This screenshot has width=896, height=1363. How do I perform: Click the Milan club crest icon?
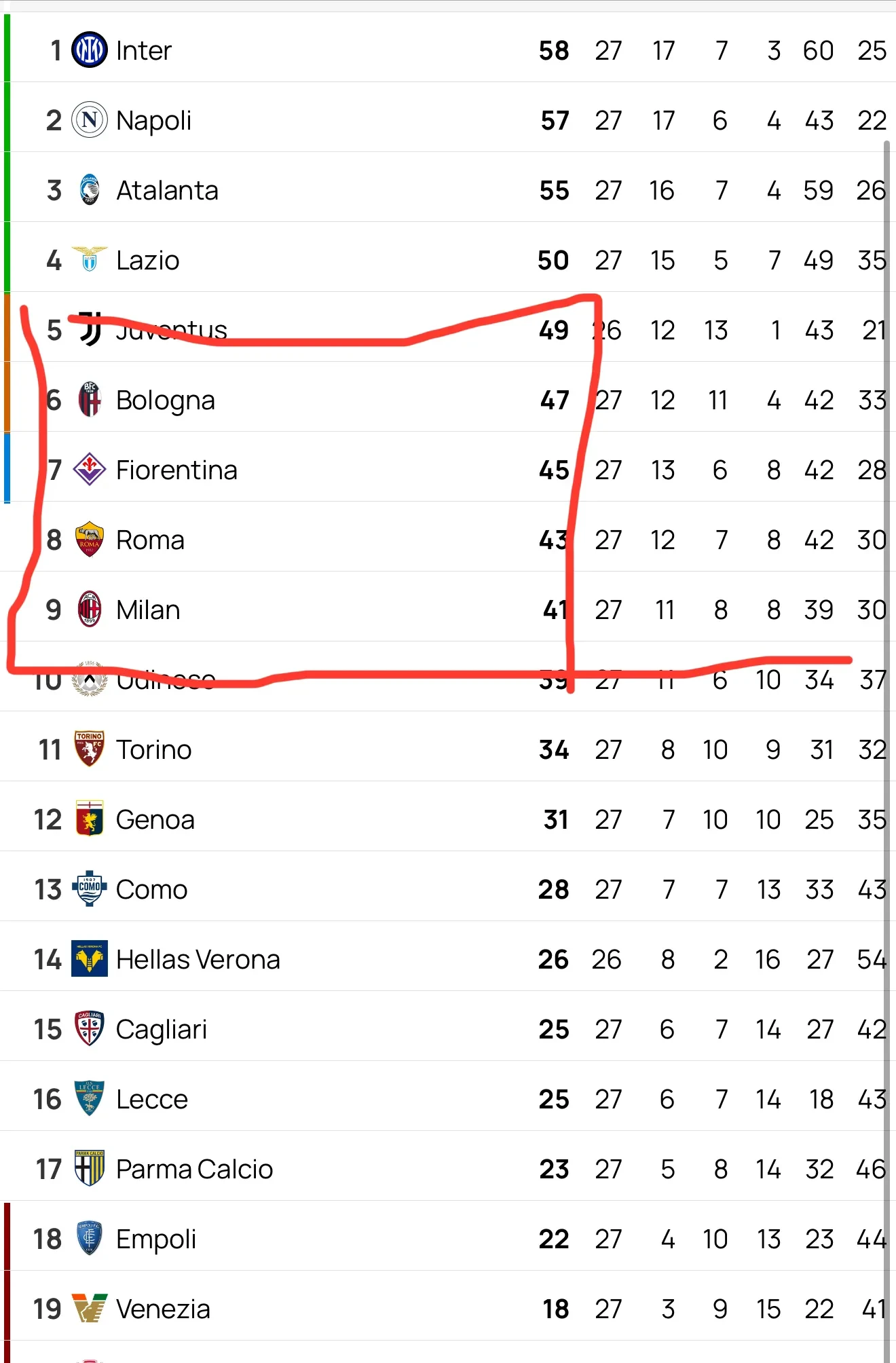point(89,609)
